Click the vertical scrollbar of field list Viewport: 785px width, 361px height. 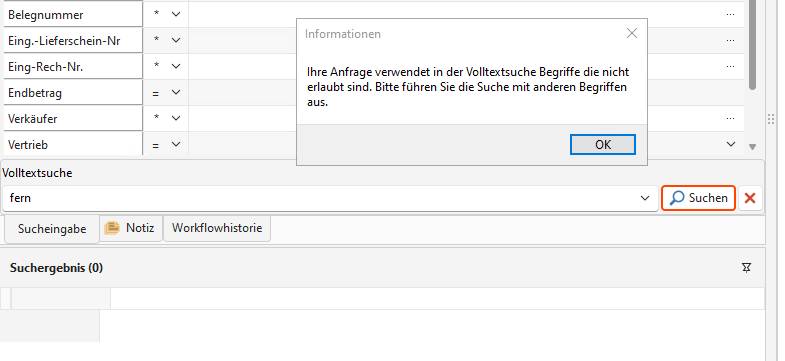752,45
